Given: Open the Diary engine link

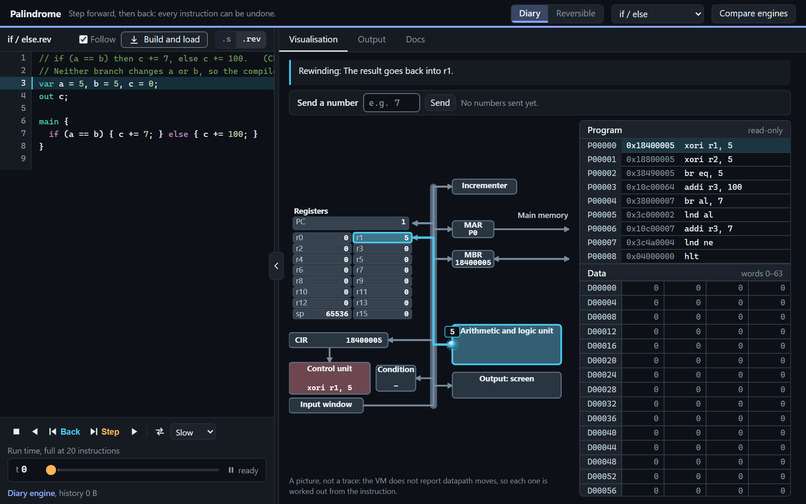Looking at the screenshot, I should pyautogui.click(x=31, y=493).
